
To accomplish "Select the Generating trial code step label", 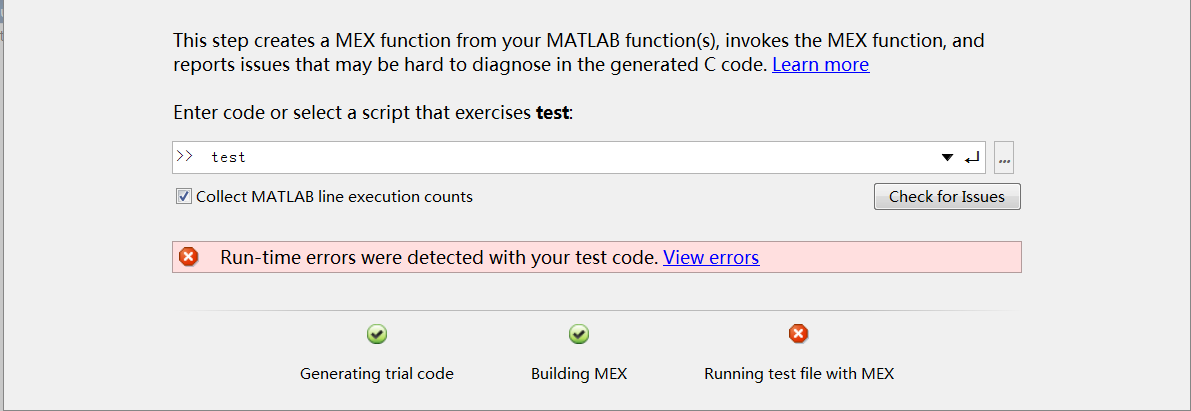I will (377, 374).
